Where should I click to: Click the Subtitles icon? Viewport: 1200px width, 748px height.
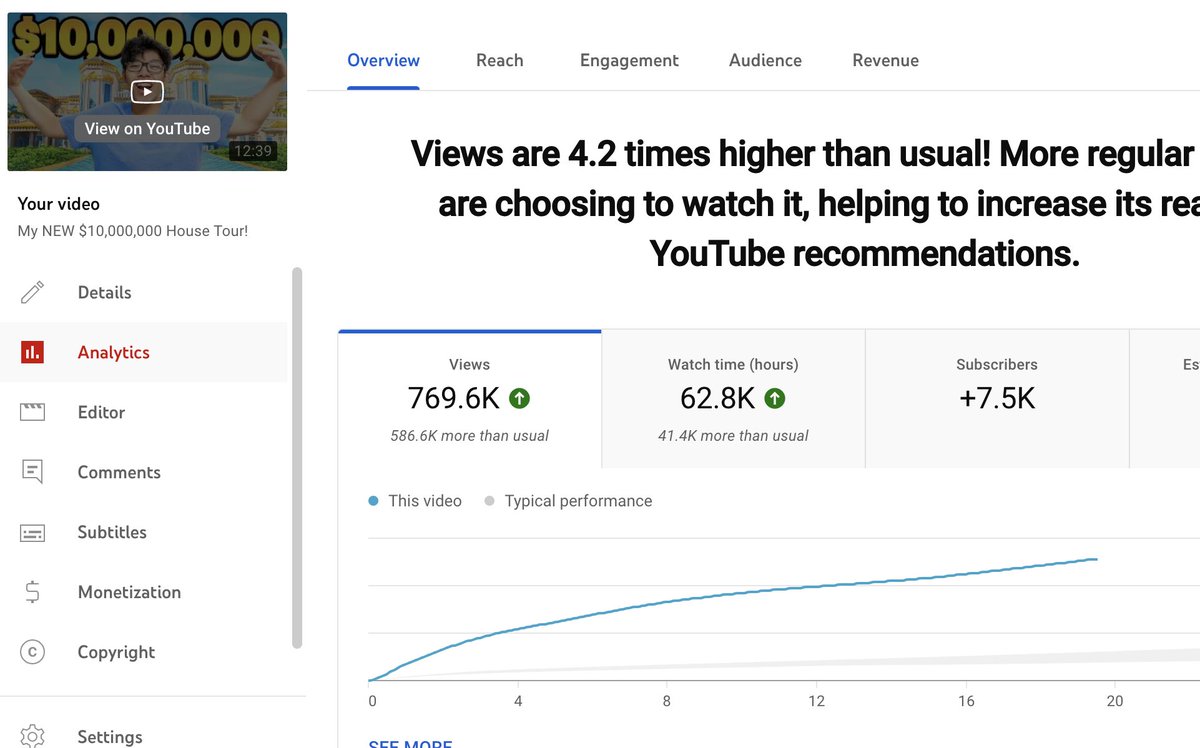click(x=32, y=533)
